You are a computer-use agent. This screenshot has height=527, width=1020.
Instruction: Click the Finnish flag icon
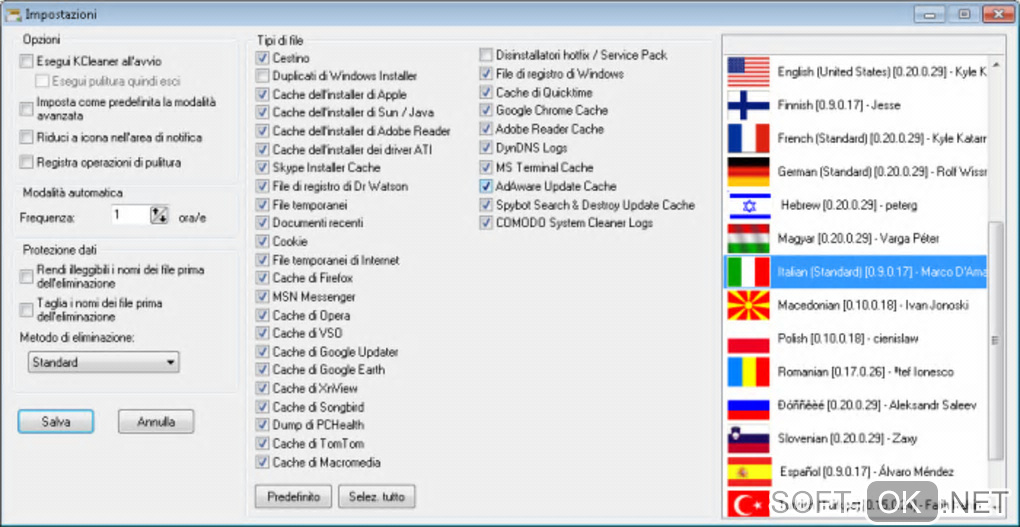click(x=748, y=105)
